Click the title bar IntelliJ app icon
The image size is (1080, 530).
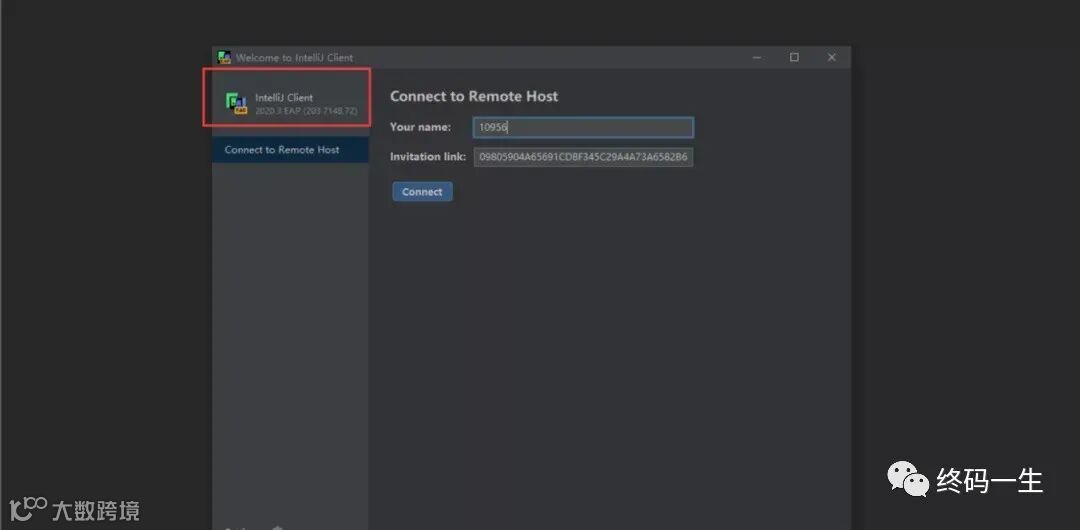click(x=225, y=57)
